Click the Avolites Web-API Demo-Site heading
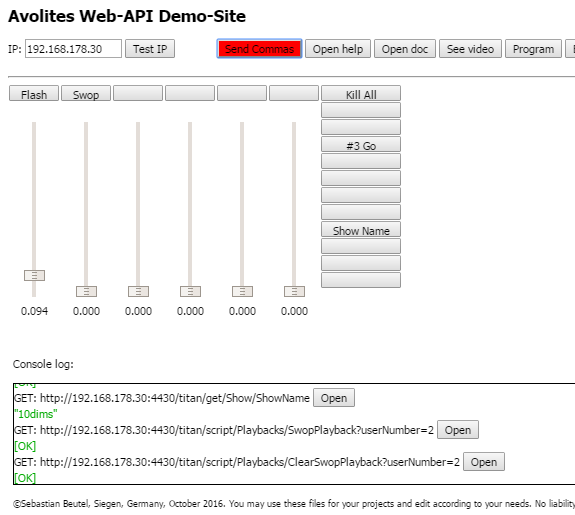The image size is (575, 515). click(127, 17)
